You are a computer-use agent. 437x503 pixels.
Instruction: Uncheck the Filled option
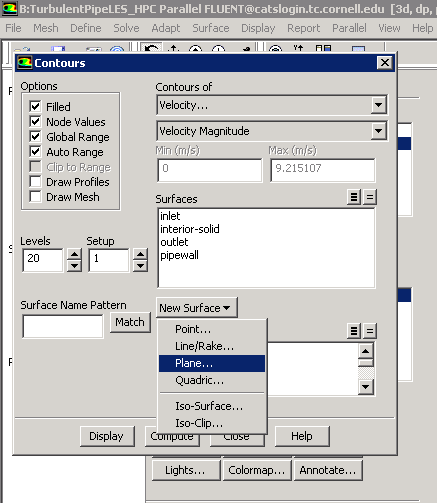pos(35,107)
